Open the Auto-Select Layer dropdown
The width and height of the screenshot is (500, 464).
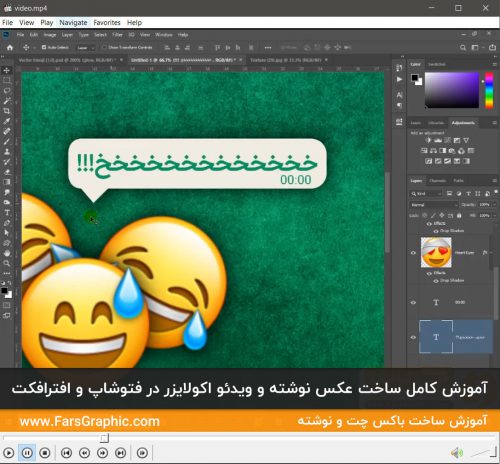coord(85,48)
